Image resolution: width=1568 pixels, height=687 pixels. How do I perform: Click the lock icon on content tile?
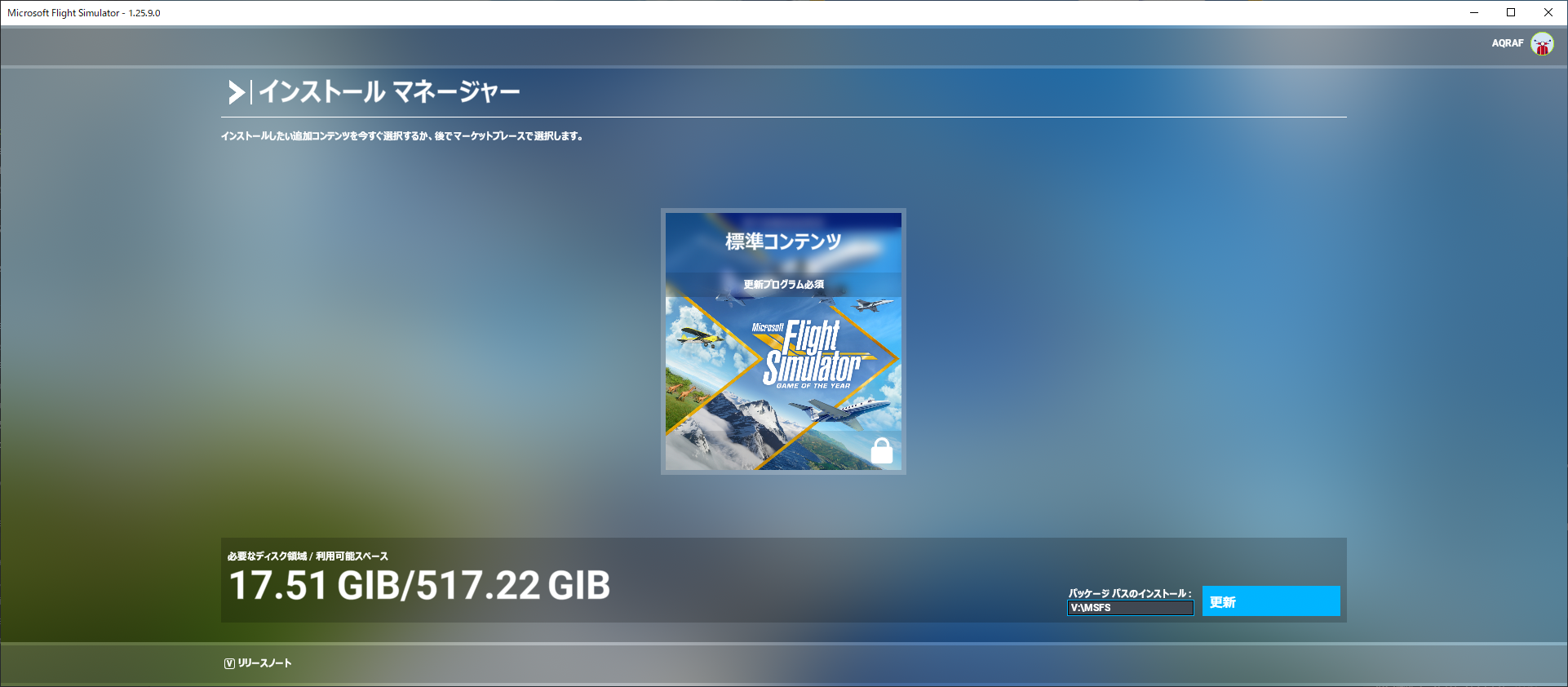pos(881,450)
